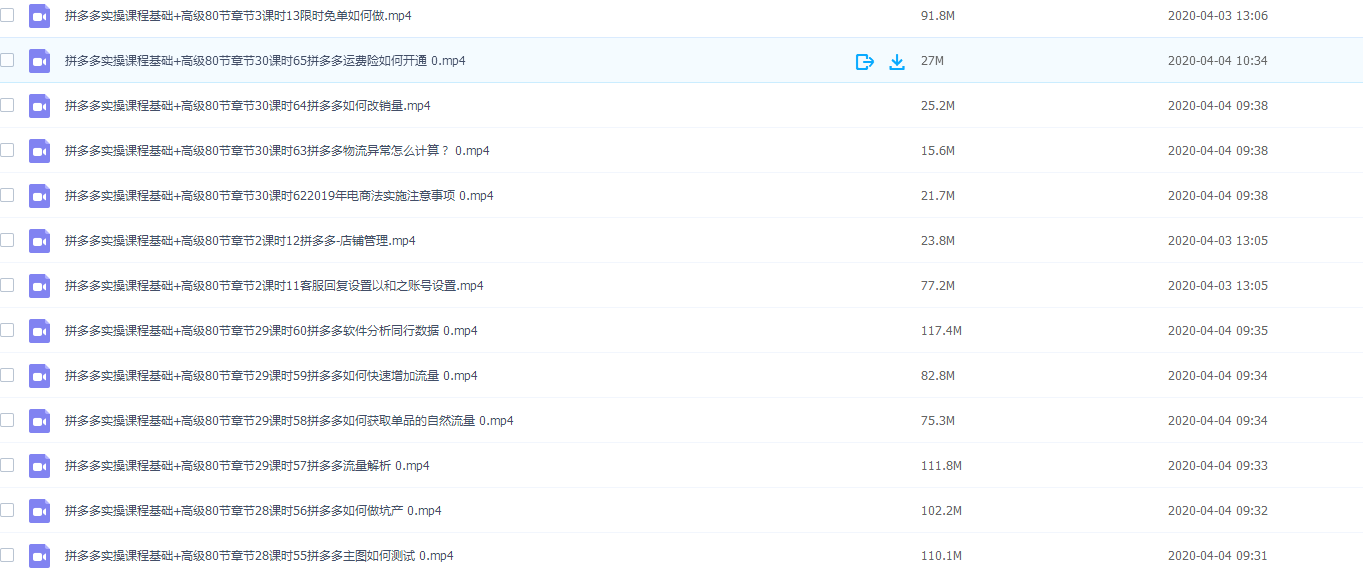This screenshot has height=569, width=1363.
Task: Tick checkbox for 课时64拼多多如何改销量.mp4
Action: pyautogui.click(x=7, y=105)
